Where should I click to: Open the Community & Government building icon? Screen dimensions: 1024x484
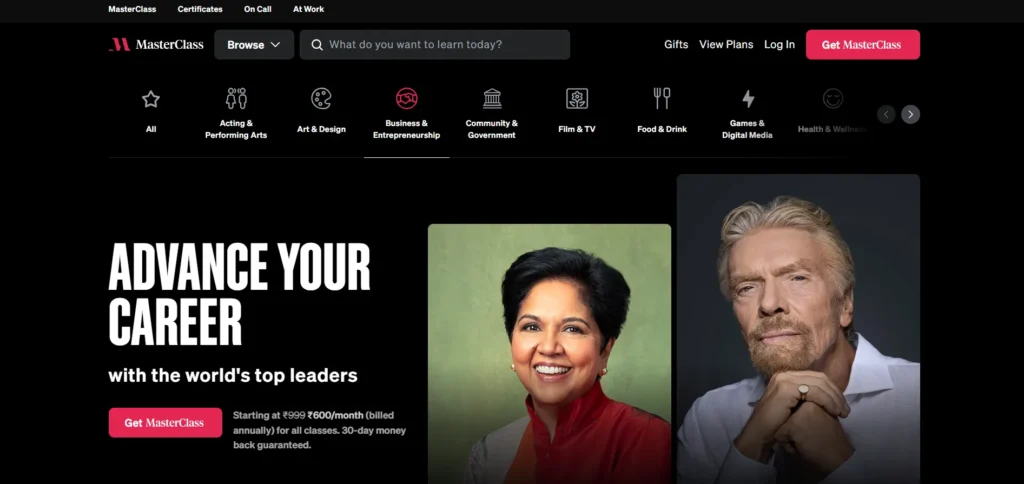[x=492, y=99]
